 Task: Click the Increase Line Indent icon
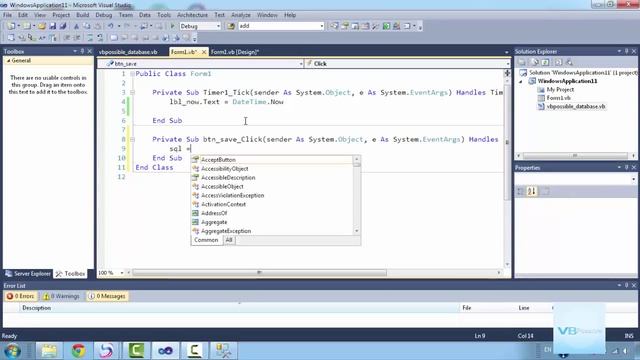[x=77, y=38]
